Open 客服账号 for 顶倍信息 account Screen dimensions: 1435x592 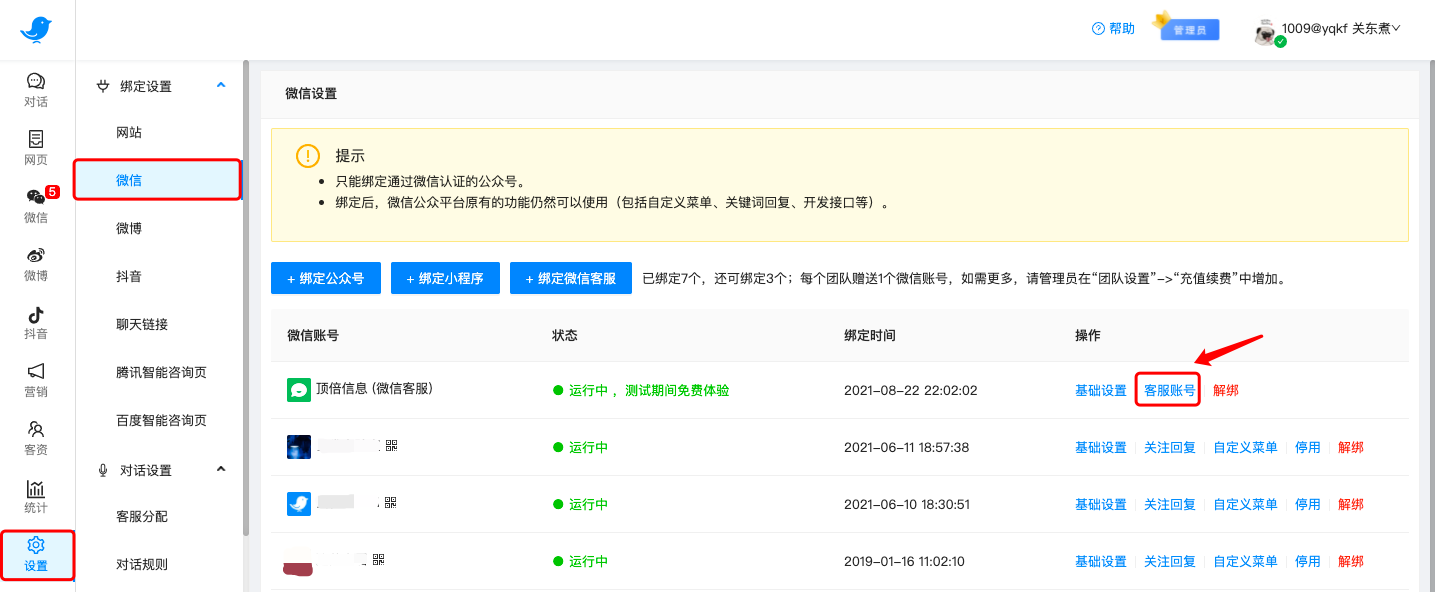(1169, 391)
